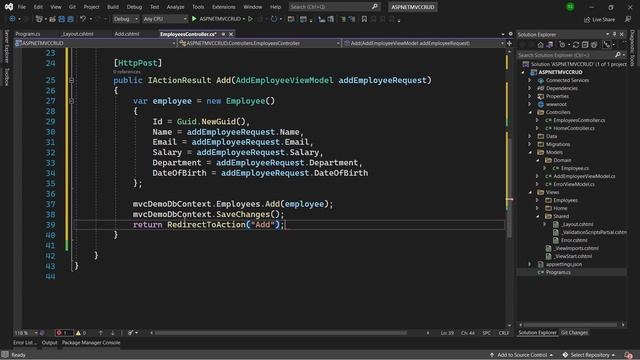Go to next issue with the down arrow
640x360 pixels.
113,333
